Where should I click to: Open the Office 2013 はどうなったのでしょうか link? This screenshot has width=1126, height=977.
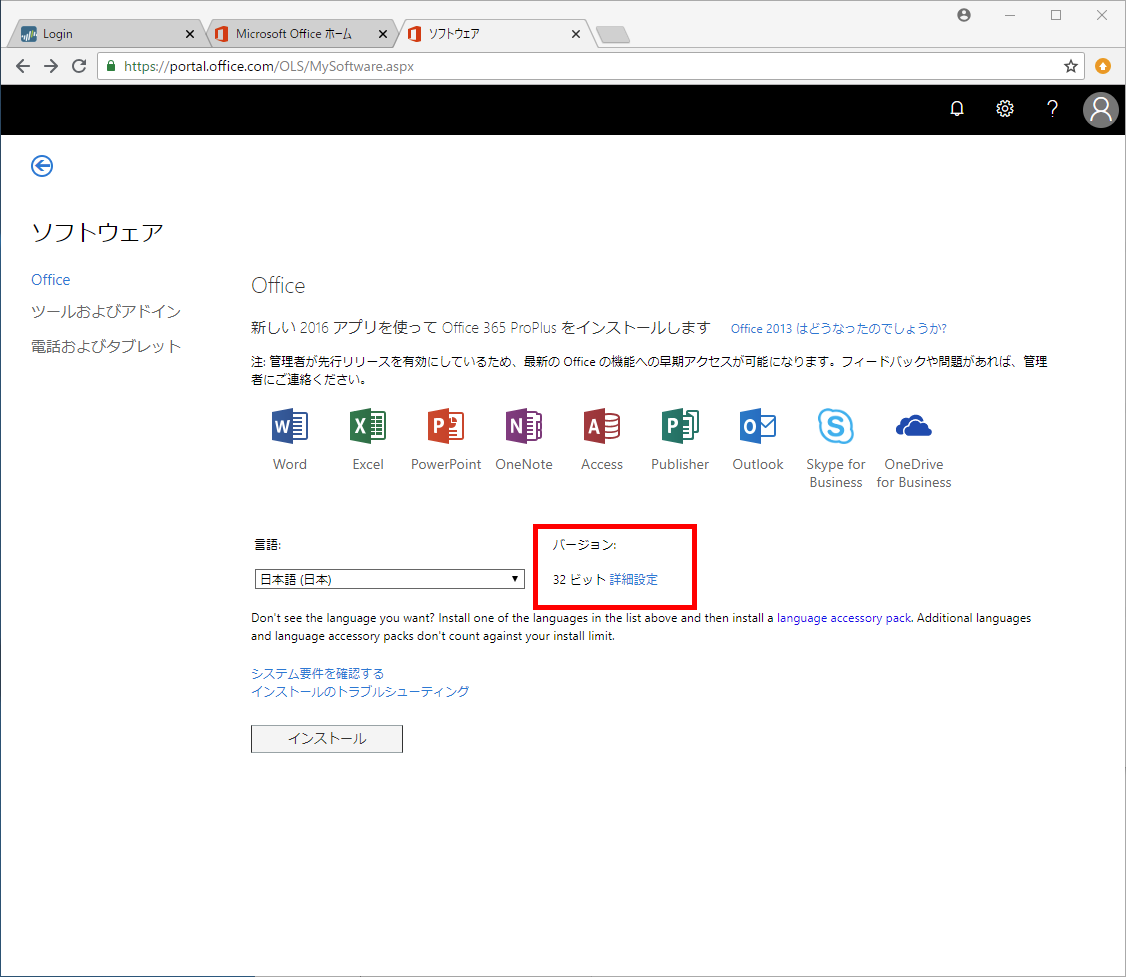pos(838,328)
